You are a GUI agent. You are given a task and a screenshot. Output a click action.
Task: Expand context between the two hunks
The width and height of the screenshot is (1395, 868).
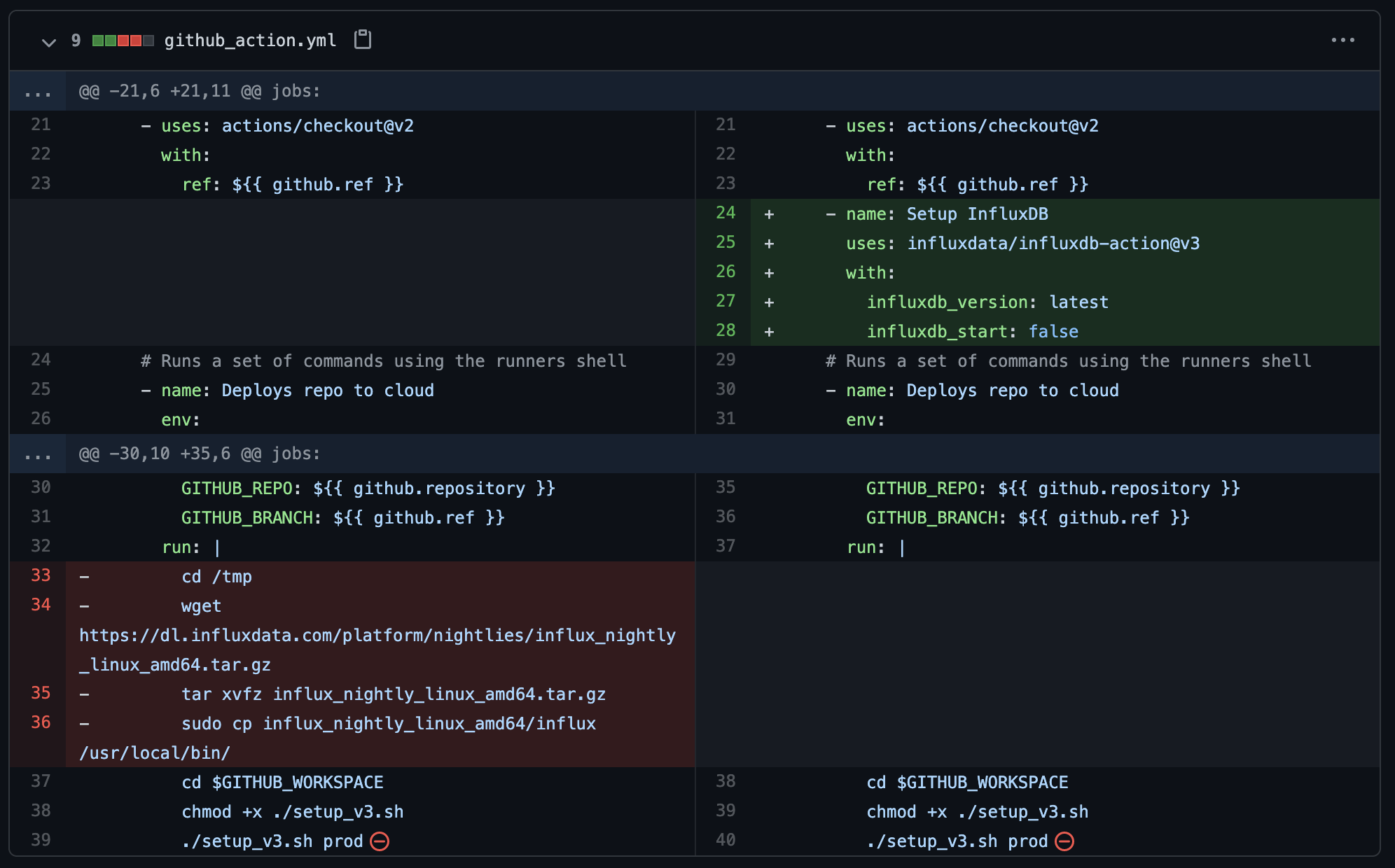point(36,453)
